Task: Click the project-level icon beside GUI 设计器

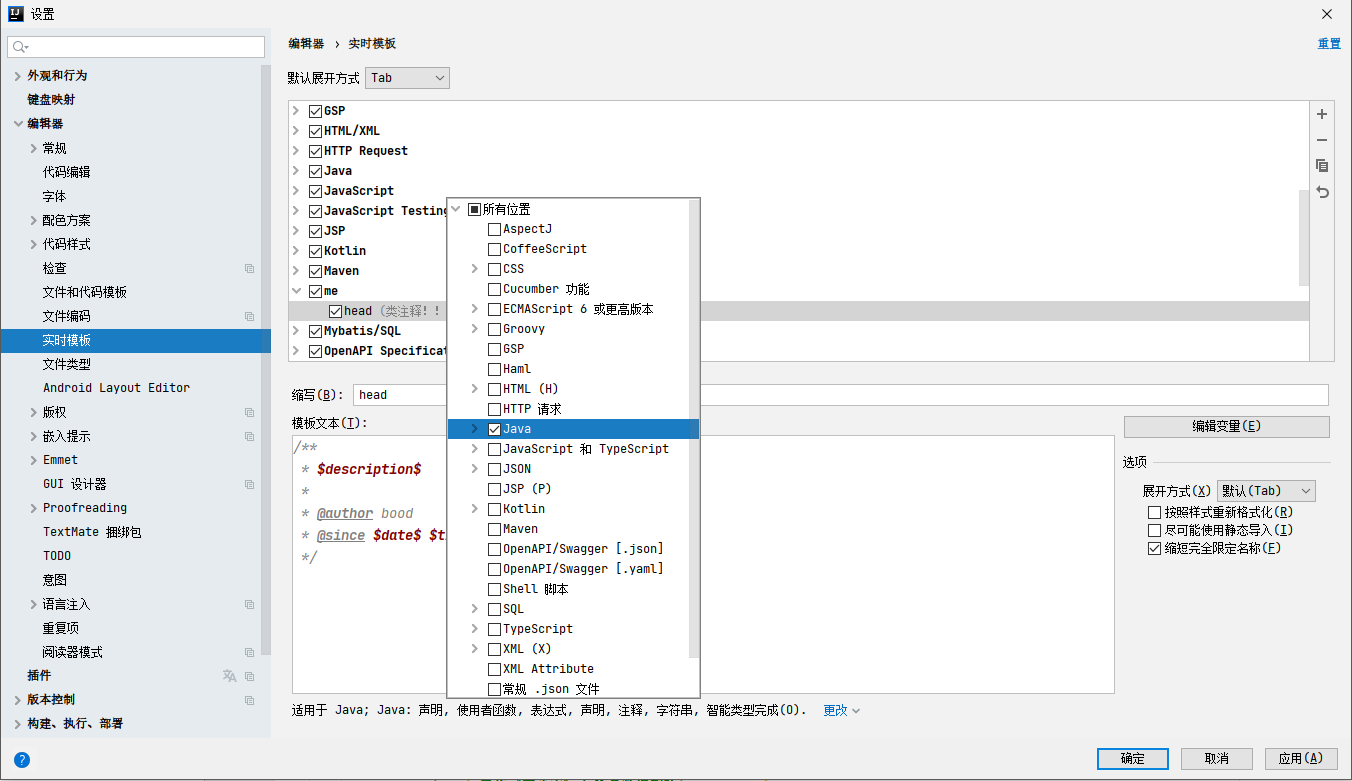Action: point(249,484)
